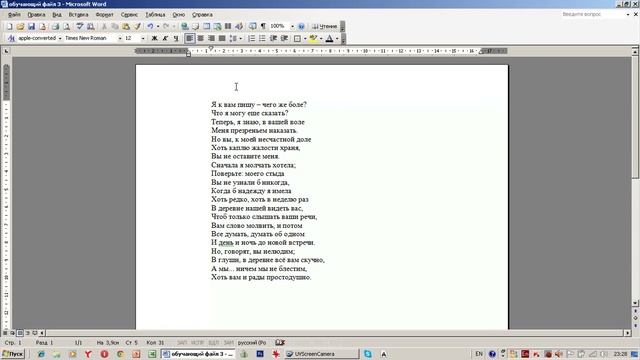
Task: Justify the paragraph text
Action: click(222, 38)
